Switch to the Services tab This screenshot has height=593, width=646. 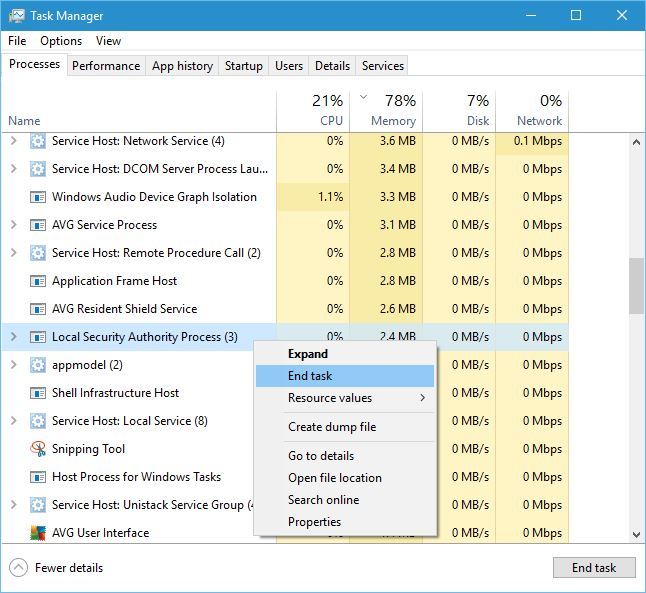pos(383,66)
